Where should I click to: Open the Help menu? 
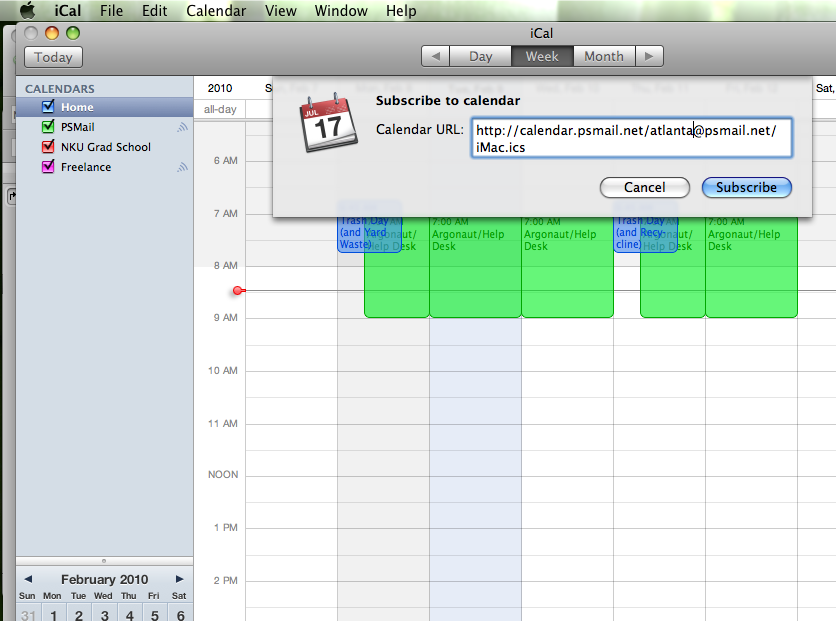tap(401, 11)
